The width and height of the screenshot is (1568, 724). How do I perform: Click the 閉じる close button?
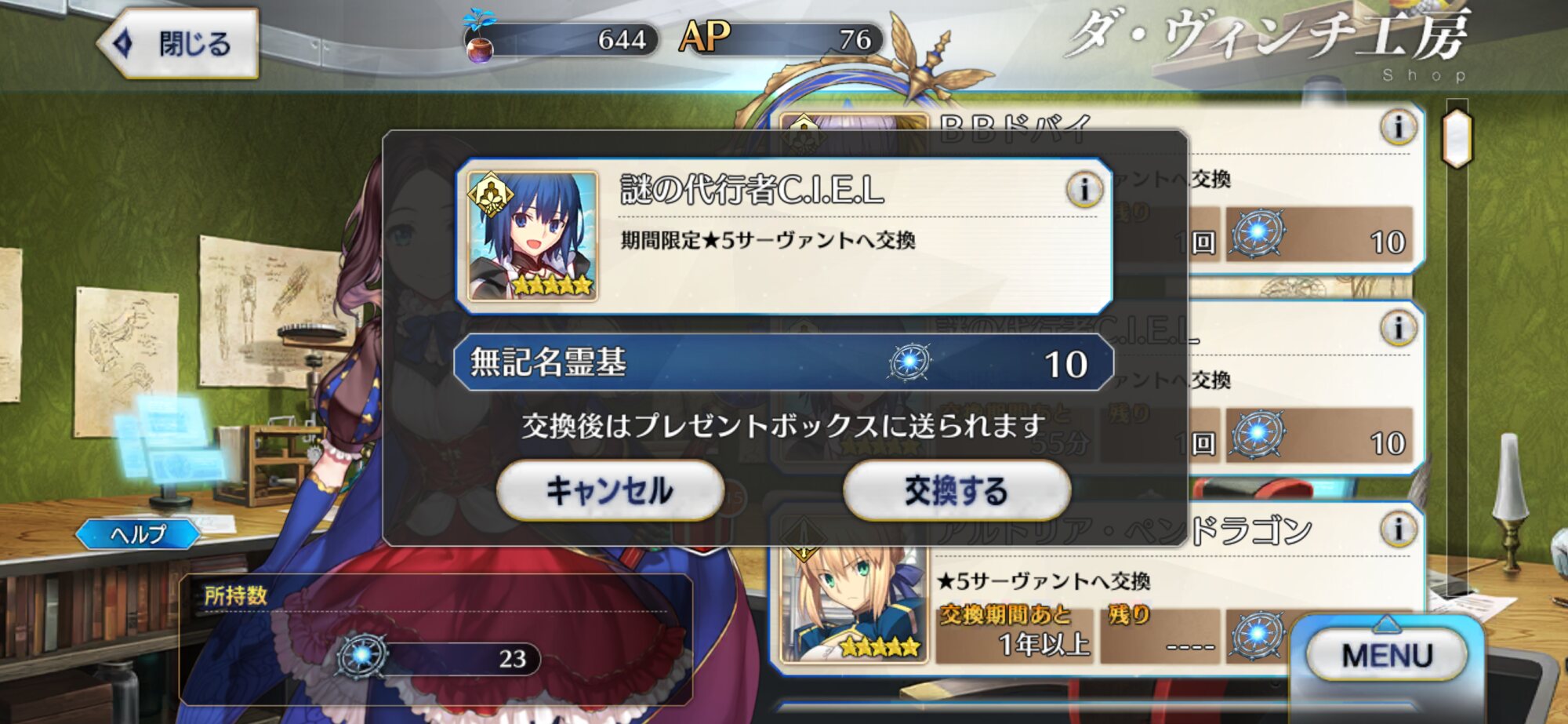(x=179, y=43)
